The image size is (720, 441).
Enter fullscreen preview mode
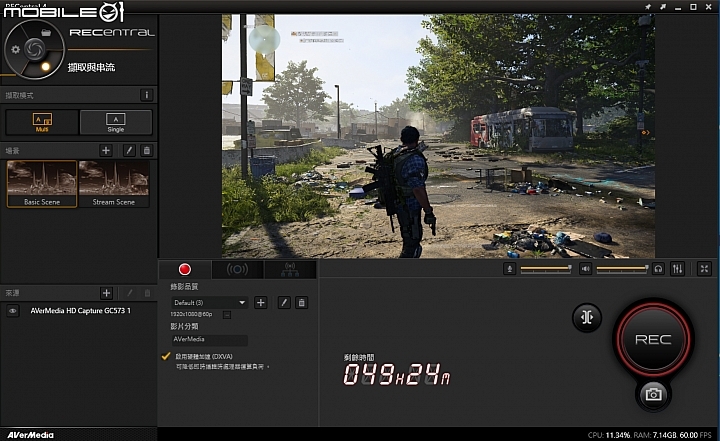click(704, 269)
